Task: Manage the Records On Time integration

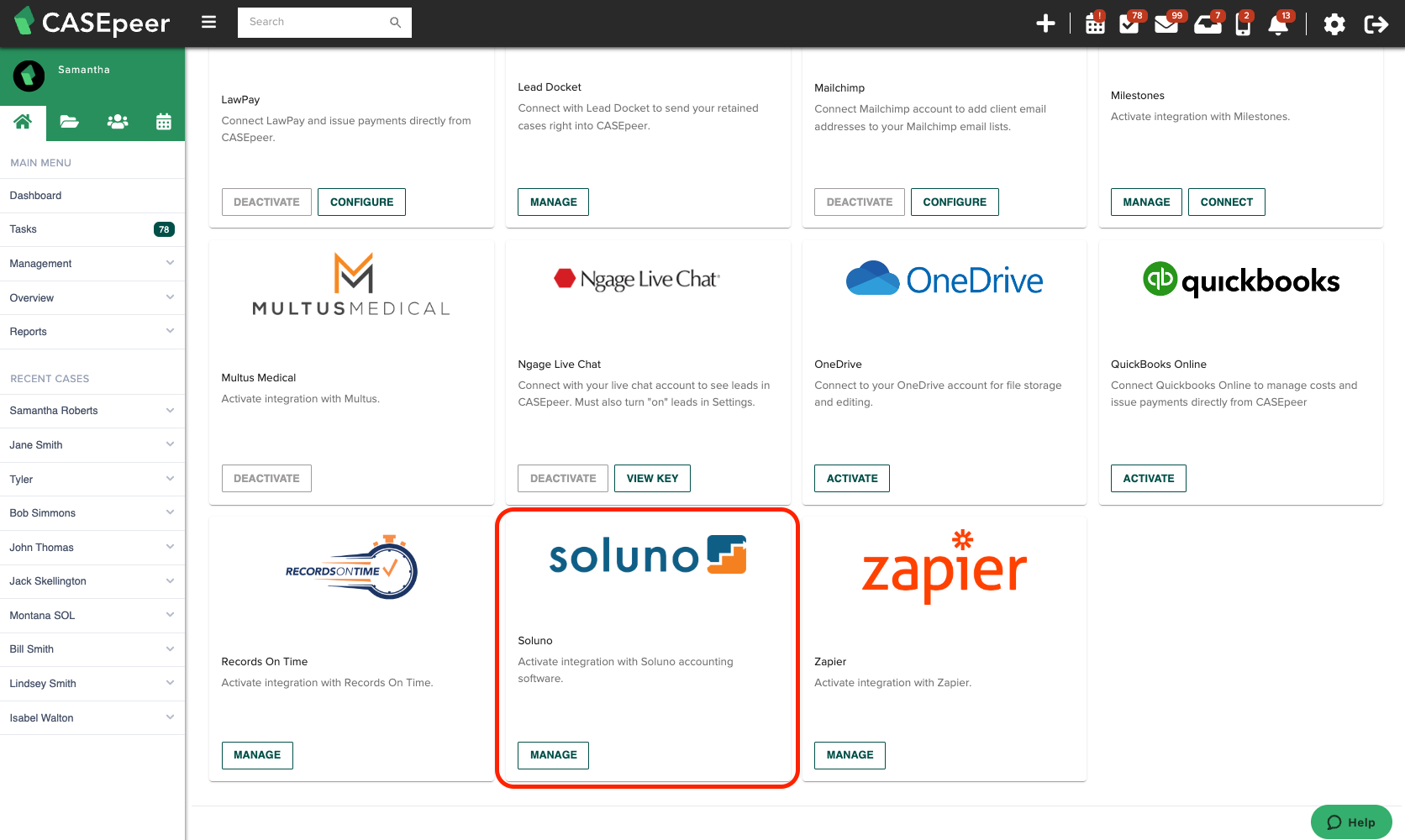Action: 257,755
